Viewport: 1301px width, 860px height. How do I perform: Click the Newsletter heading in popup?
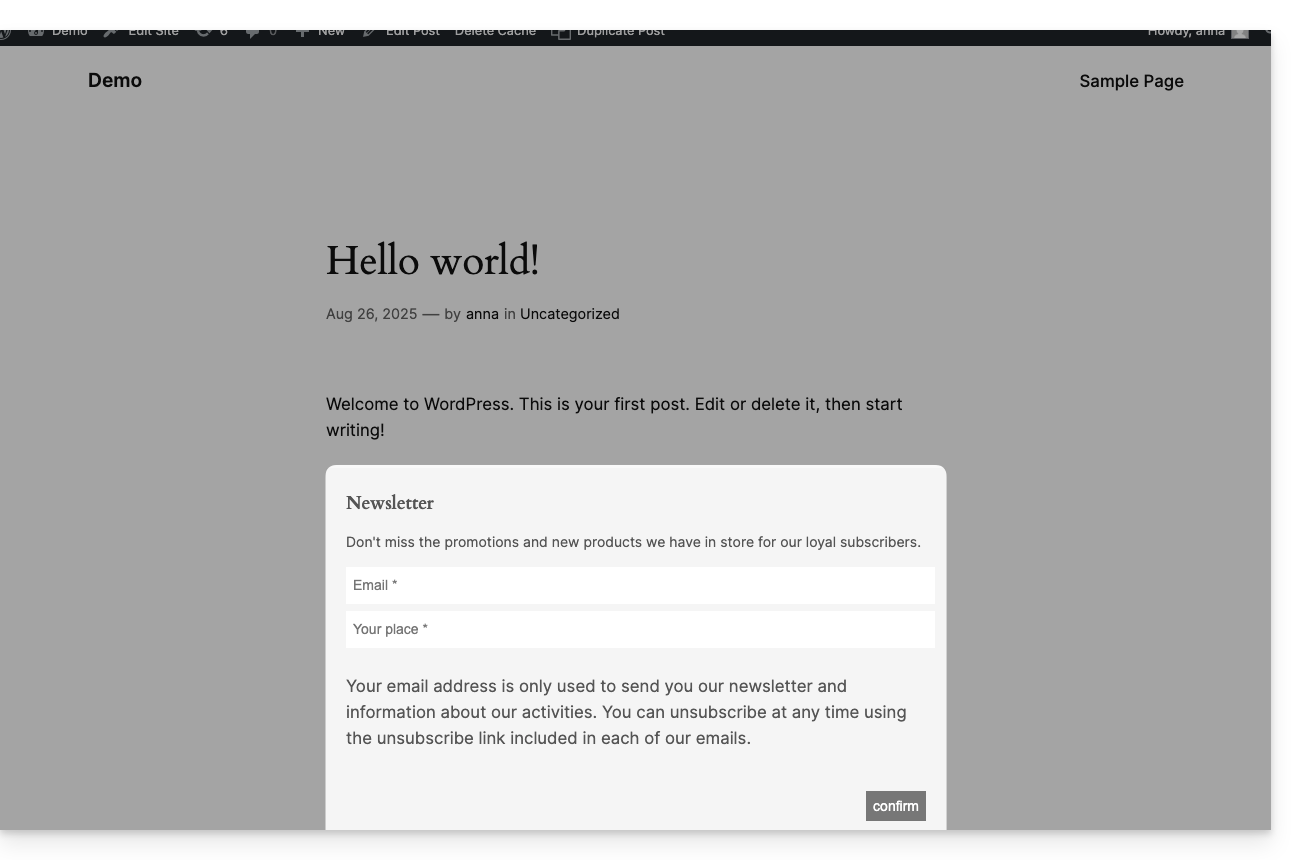pyautogui.click(x=390, y=503)
